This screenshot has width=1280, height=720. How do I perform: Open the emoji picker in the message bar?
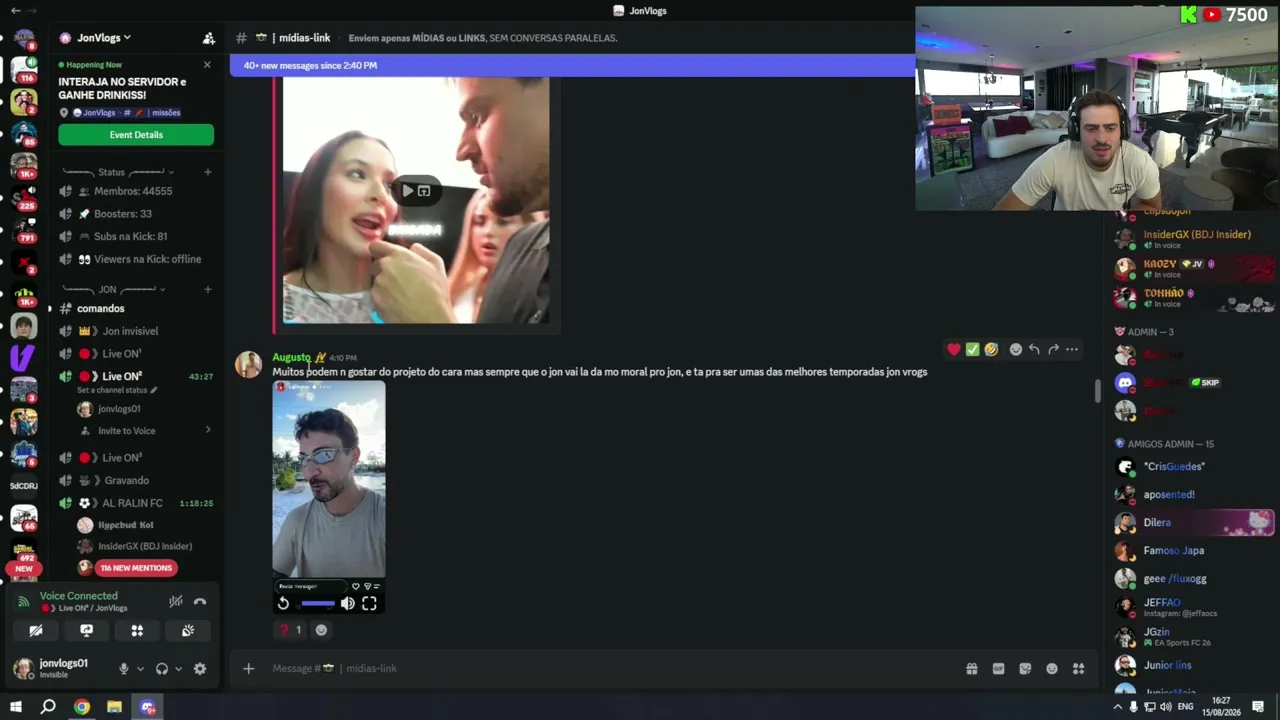[1052, 669]
